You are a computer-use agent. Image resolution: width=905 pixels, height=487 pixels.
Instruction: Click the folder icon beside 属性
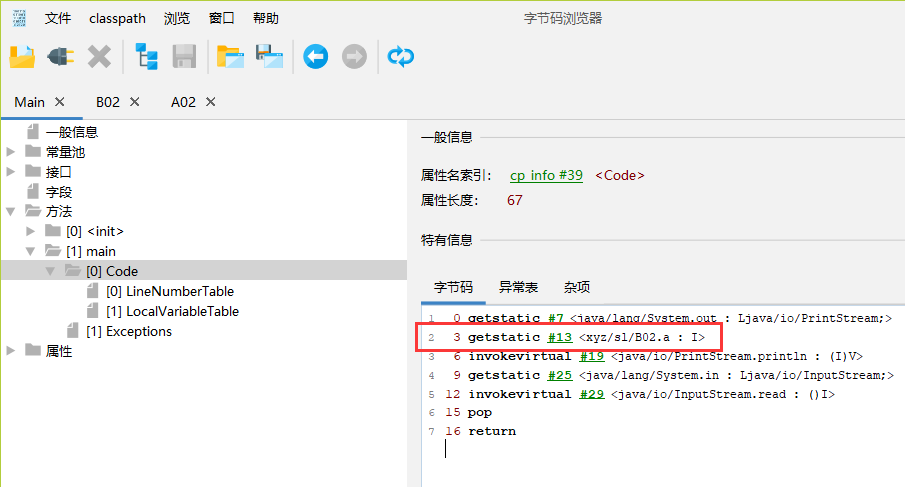(x=33, y=350)
